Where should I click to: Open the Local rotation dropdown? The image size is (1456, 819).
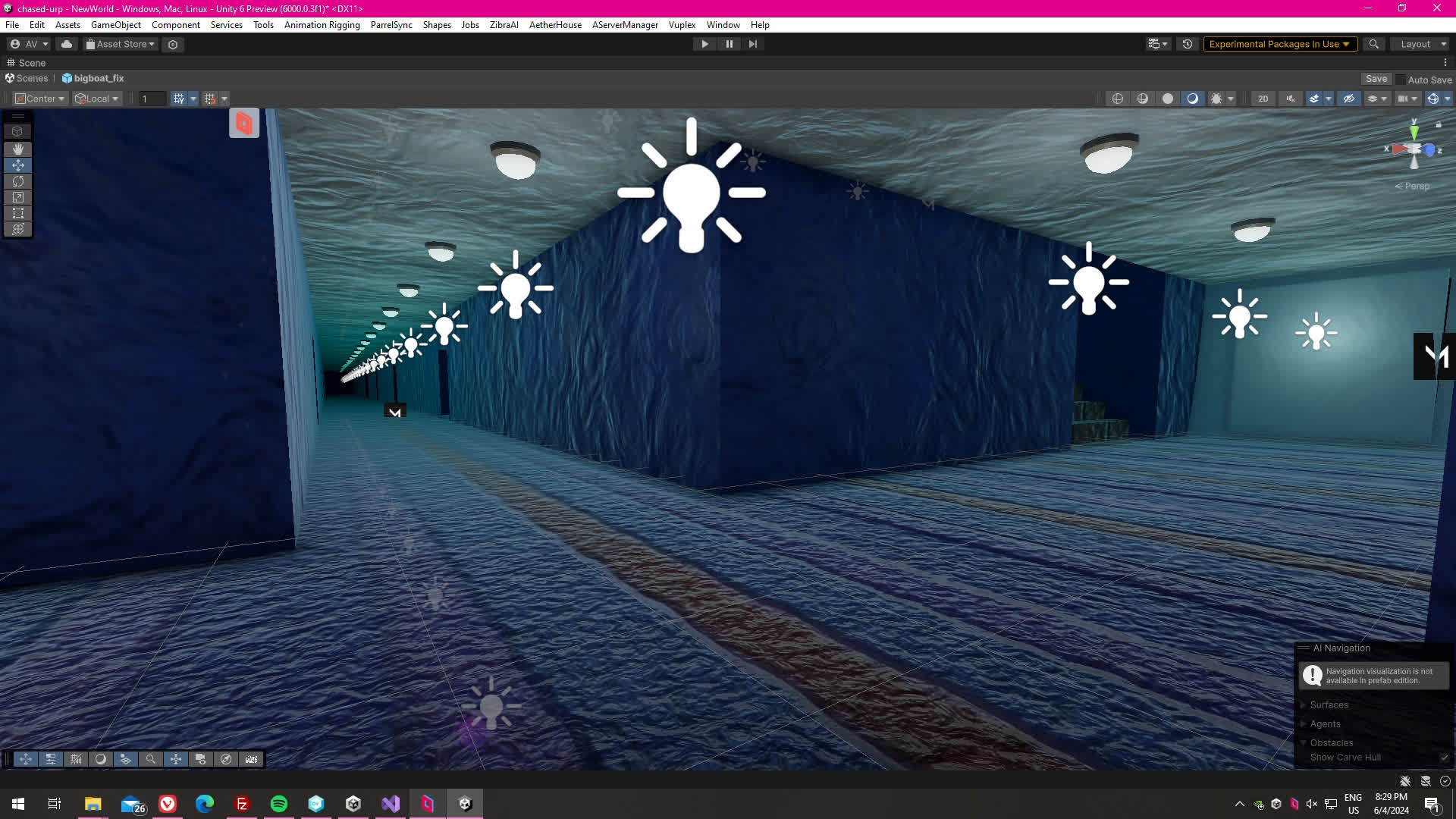[x=96, y=99]
